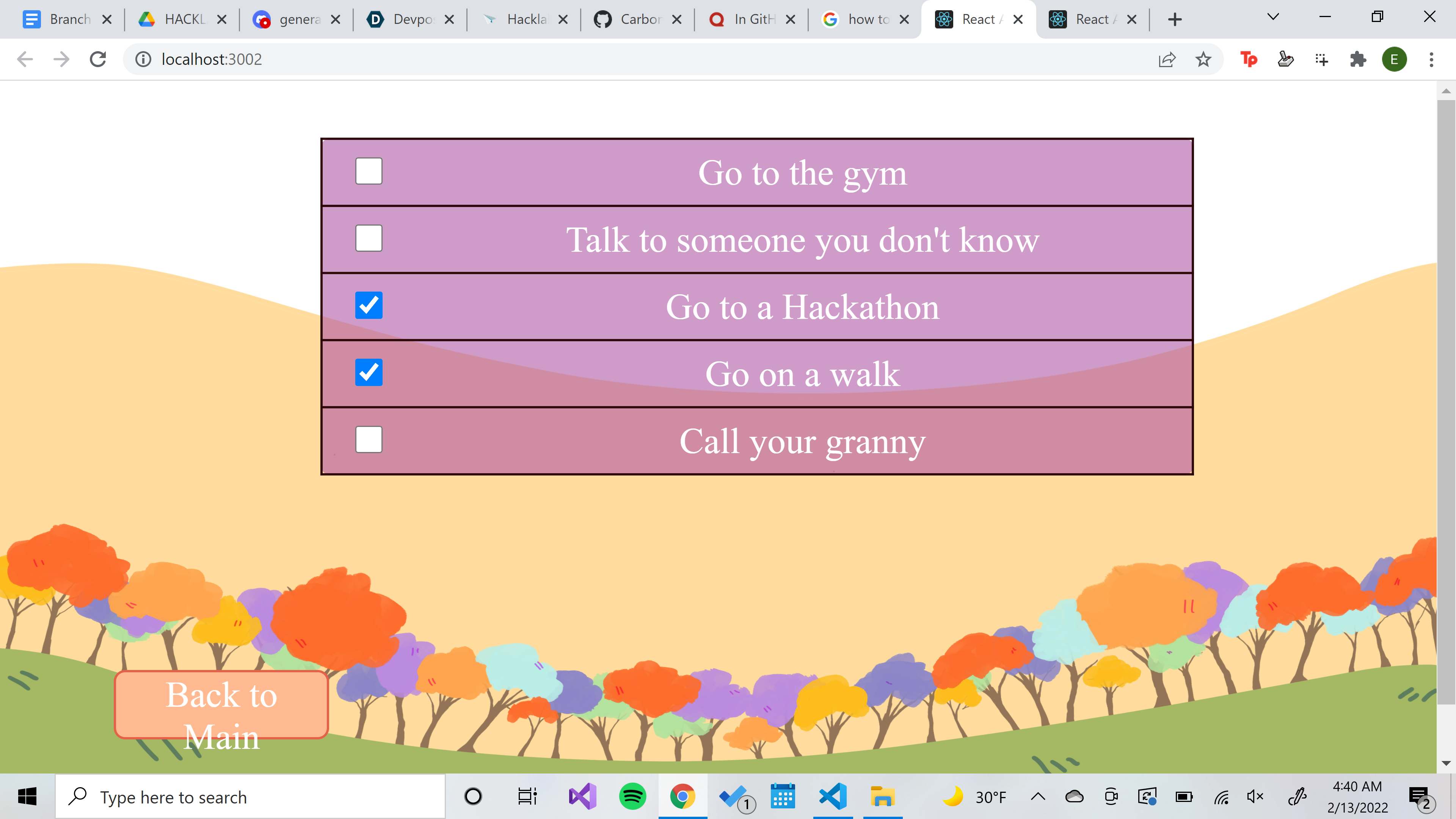This screenshot has width=1456, height=819.
Task: Open the Extensions puzzle icon
Action: [1358, 60]
